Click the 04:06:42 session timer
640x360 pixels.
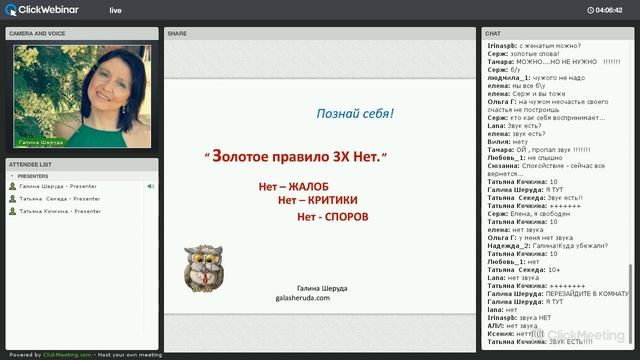pos(609,10)
